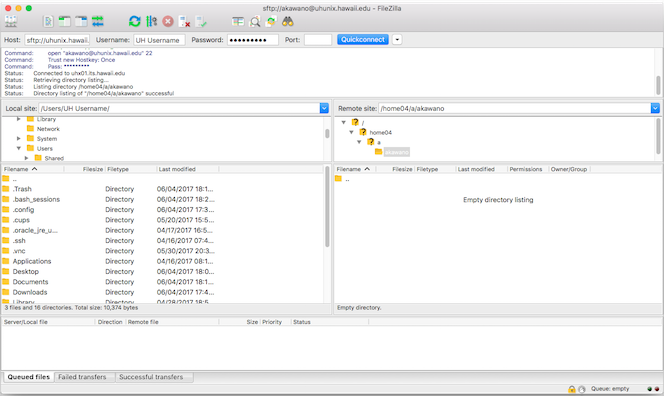The width and height of the screenshot is (664, 396).
Task: Collapse the Users folder in local tree
Action: point(19,148)
